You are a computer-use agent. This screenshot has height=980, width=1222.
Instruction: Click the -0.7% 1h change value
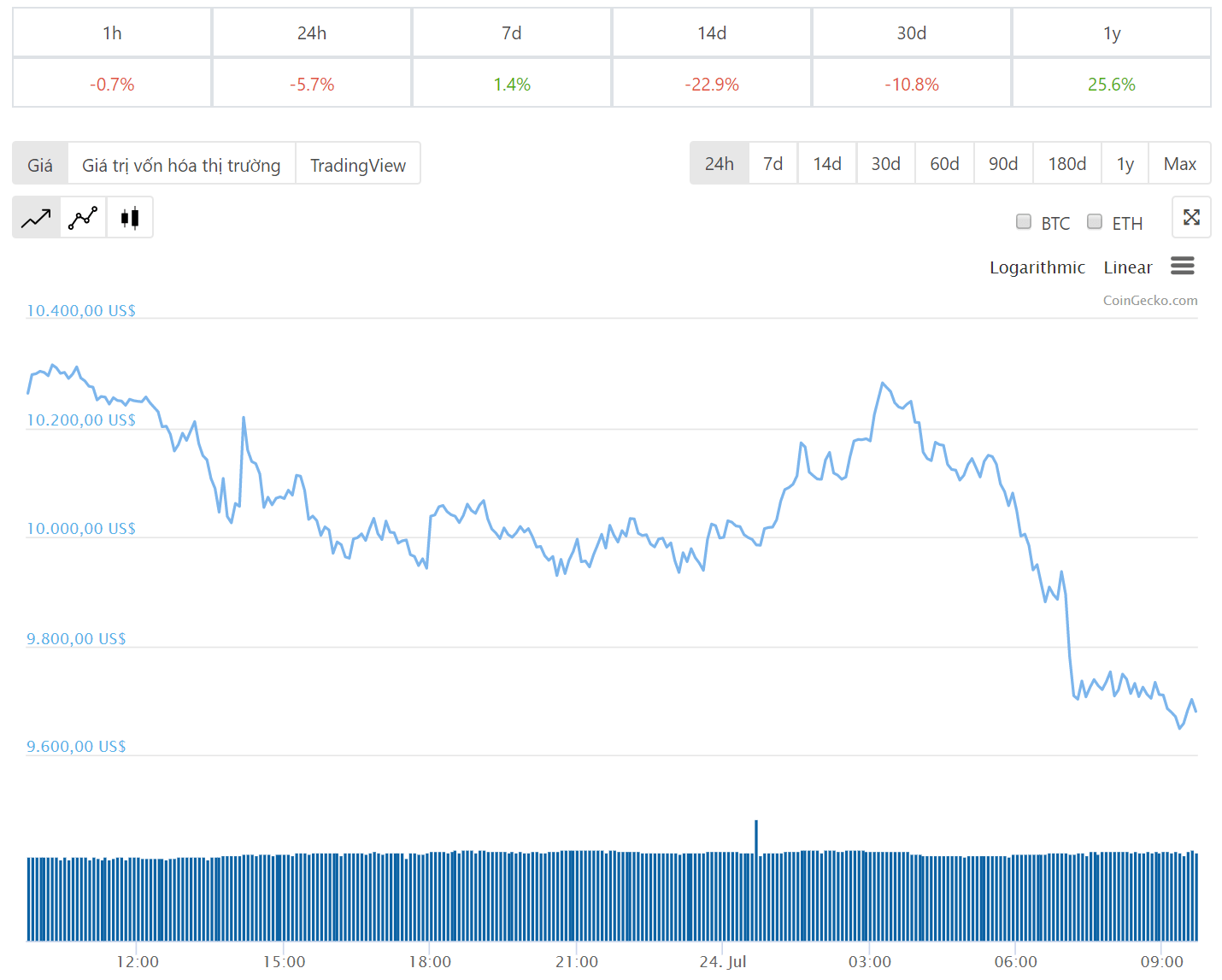point(112,84)
